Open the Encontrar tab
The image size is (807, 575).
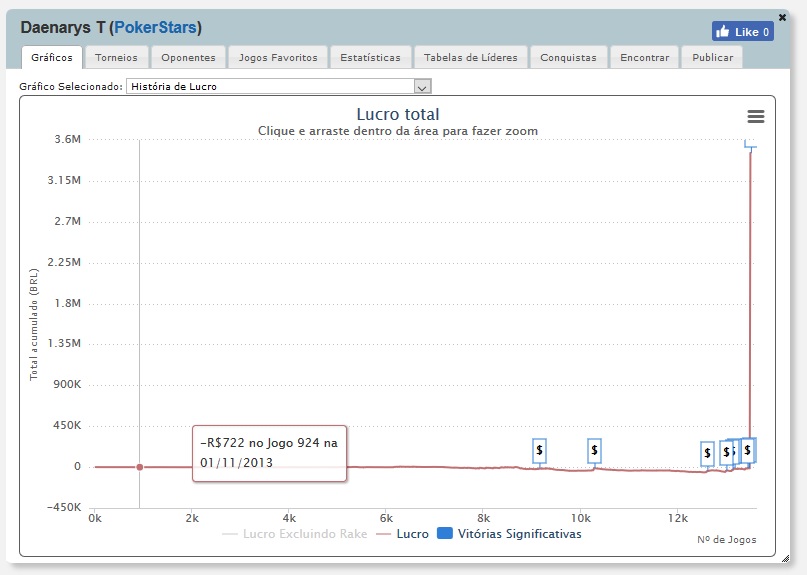pos(644,58)
